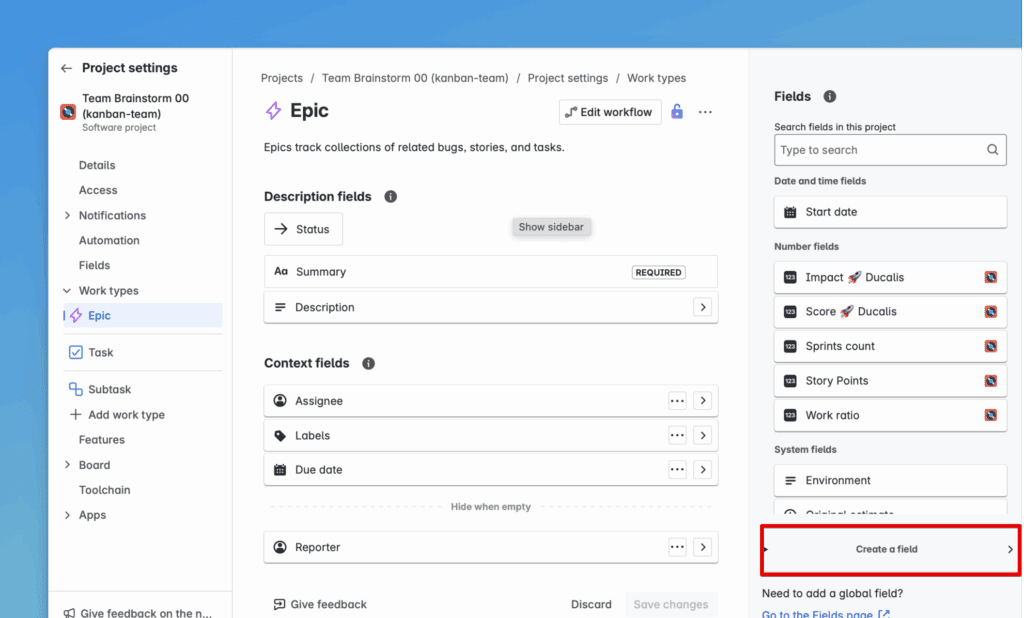Click the Create a field button

(x=887, y=549)
